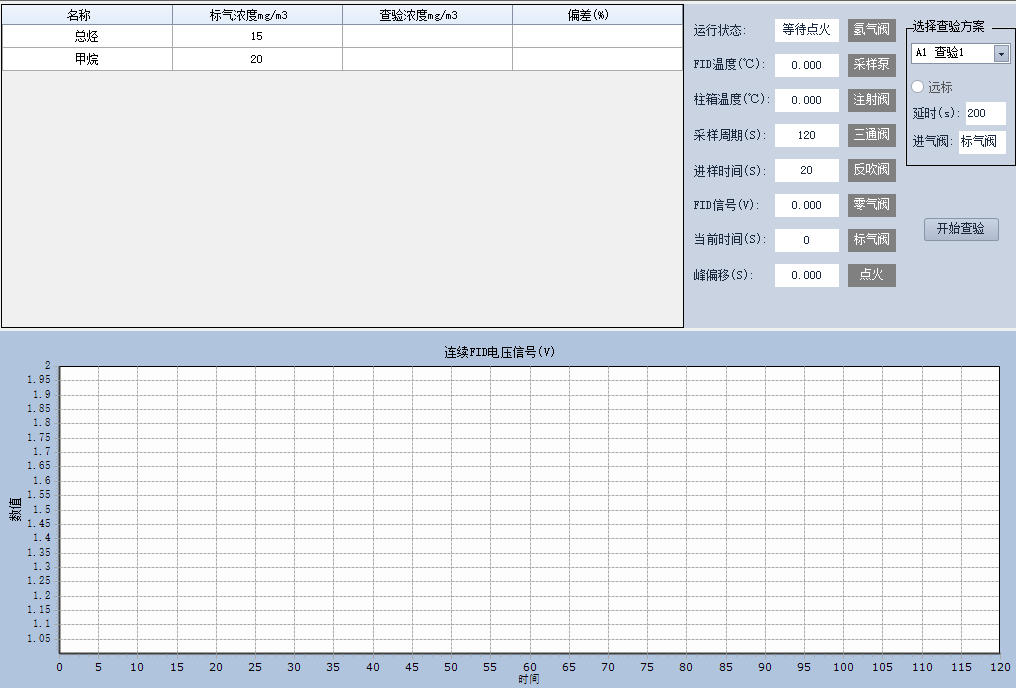Click the 运行状态 field showing 等待点火
The height and width of the screenshot is (688, 1016).
coord(807,30)
